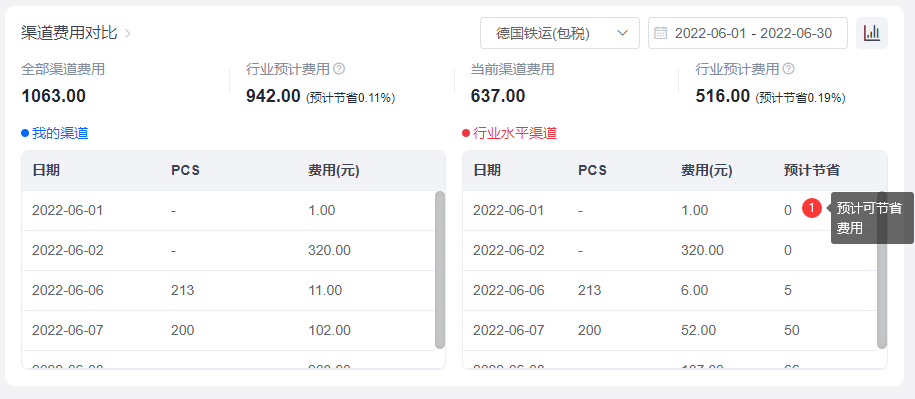Click the calendar icon in date range

tap(661, 33)
